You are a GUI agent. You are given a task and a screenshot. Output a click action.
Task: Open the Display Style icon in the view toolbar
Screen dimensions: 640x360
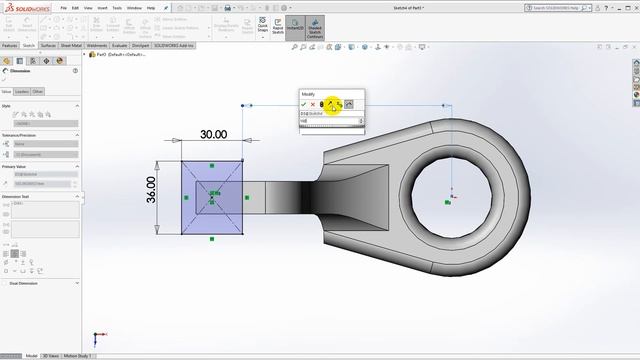pyautogui.click(x=365, y=47)
